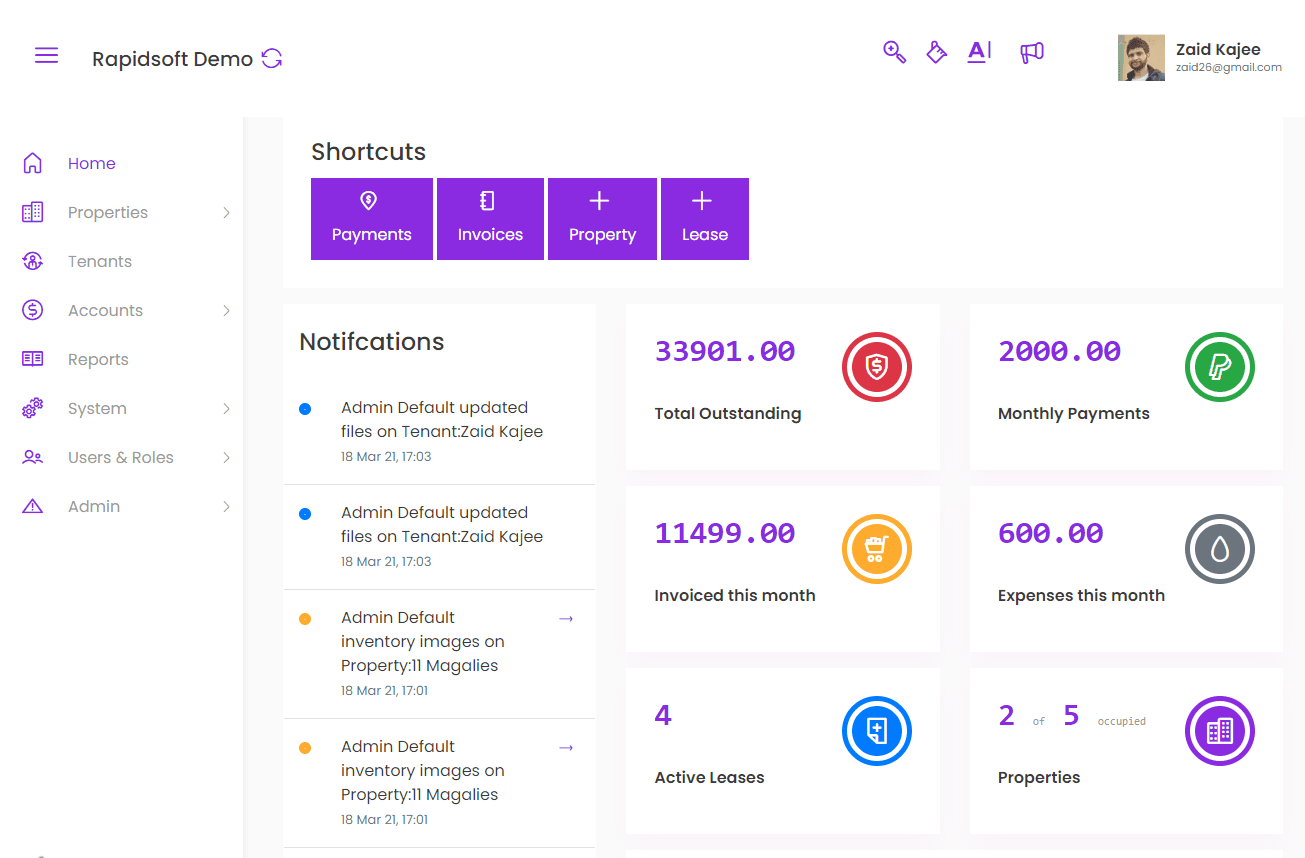Viewport: 1305px width, 858px height.
Task: Open Zaid Kajee profile picture
Action: coord(1141,58)
